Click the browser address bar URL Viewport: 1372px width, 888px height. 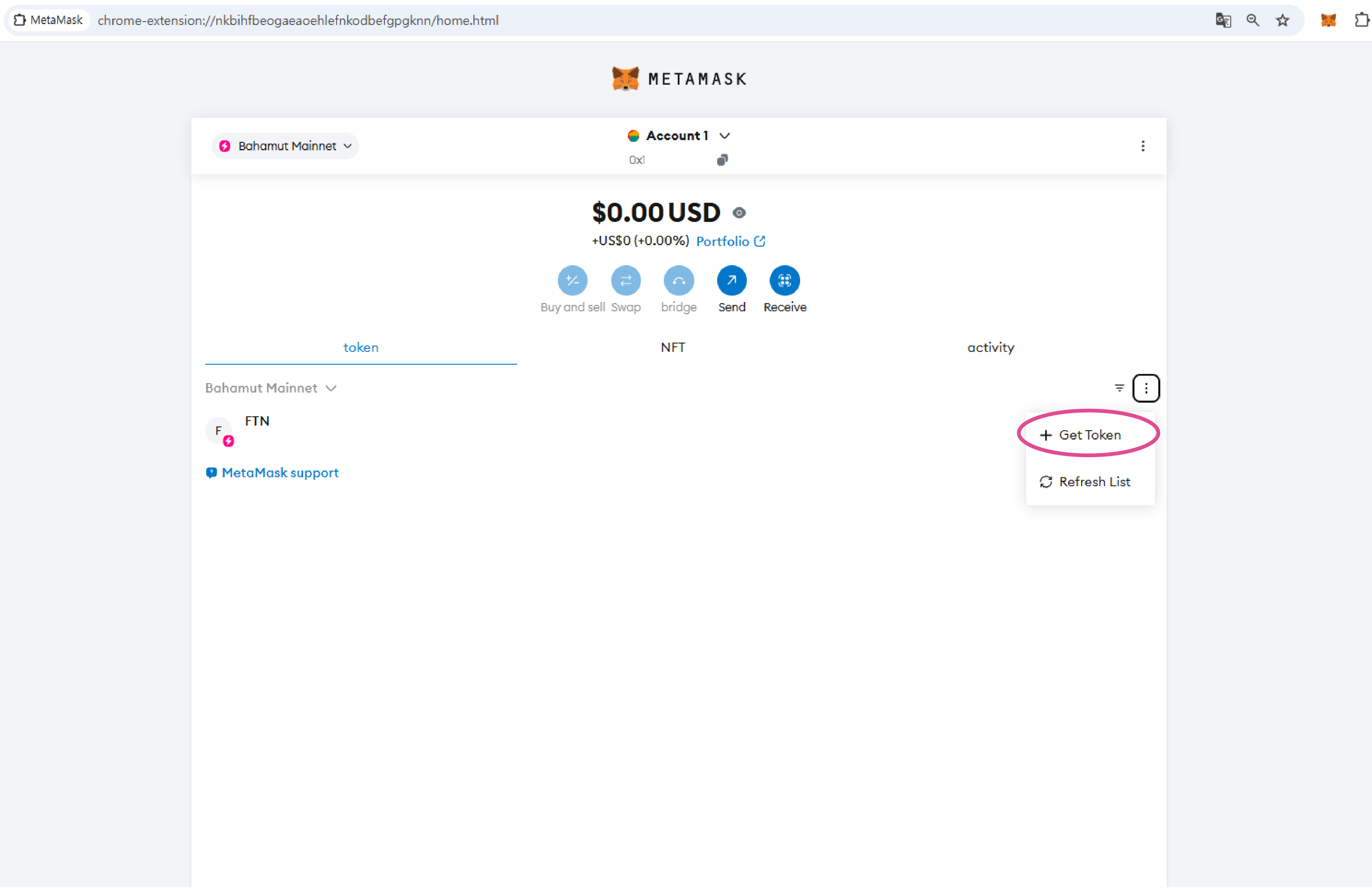click(x=298, y=20)
